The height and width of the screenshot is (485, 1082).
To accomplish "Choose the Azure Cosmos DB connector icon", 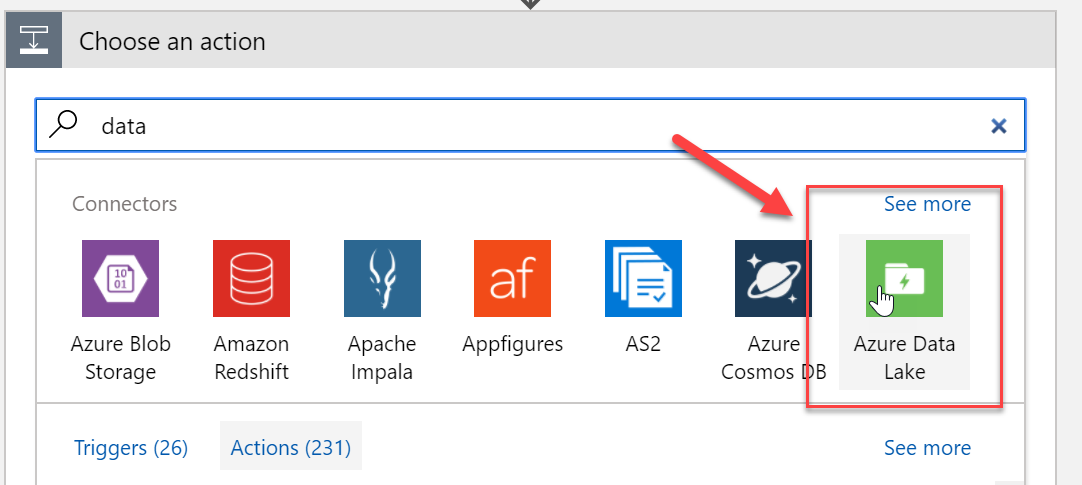I will pos(774,279).
